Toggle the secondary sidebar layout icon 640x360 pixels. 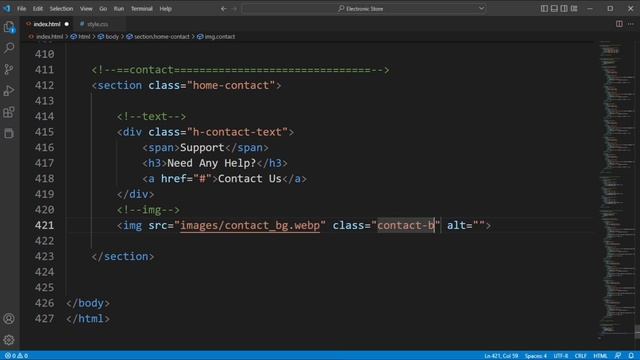coord(564,9)
